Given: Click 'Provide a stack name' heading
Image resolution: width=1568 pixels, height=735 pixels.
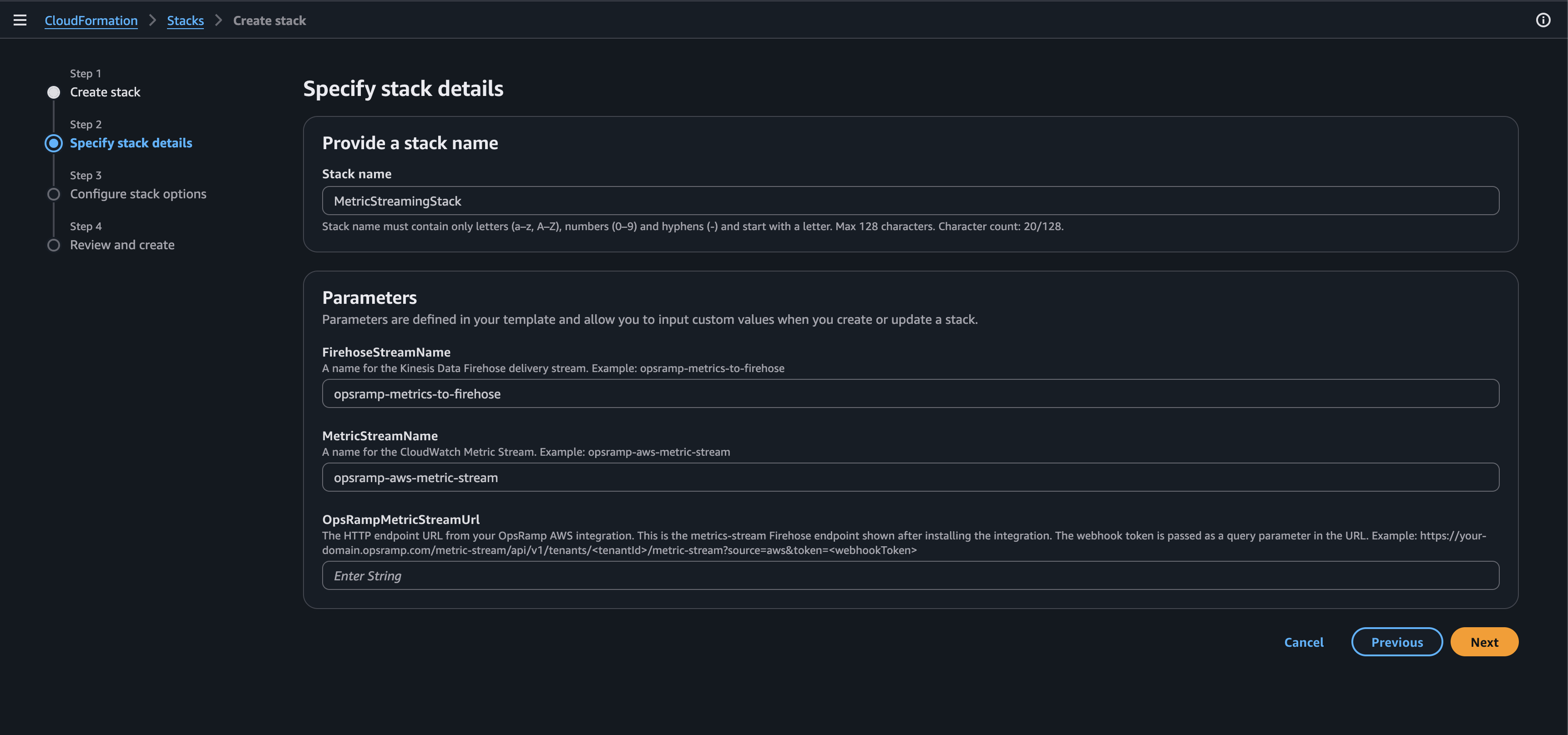Looking at the screenshot, I should coord(410,143).
